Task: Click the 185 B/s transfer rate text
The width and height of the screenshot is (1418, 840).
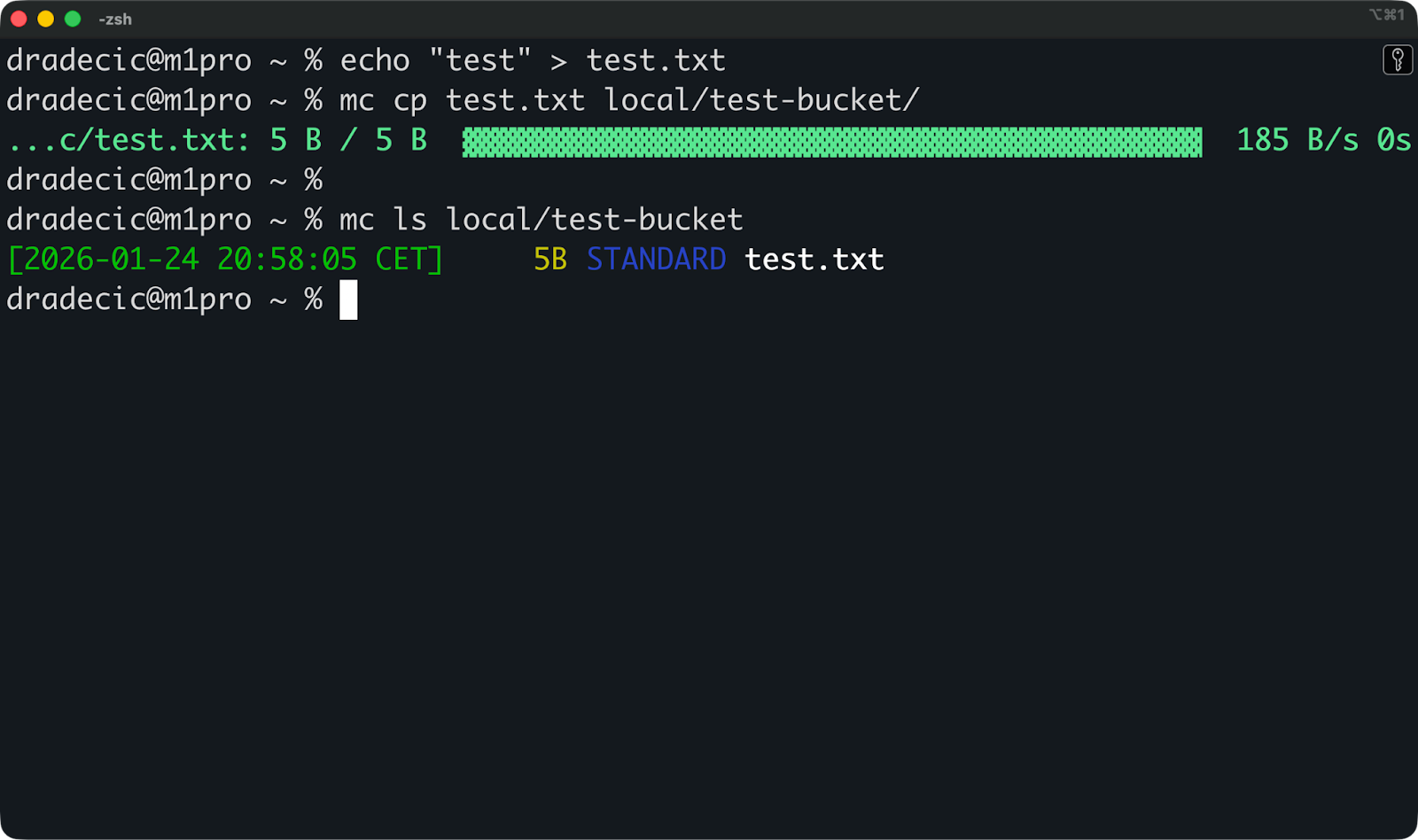Action: click(x=1297, y=139)
